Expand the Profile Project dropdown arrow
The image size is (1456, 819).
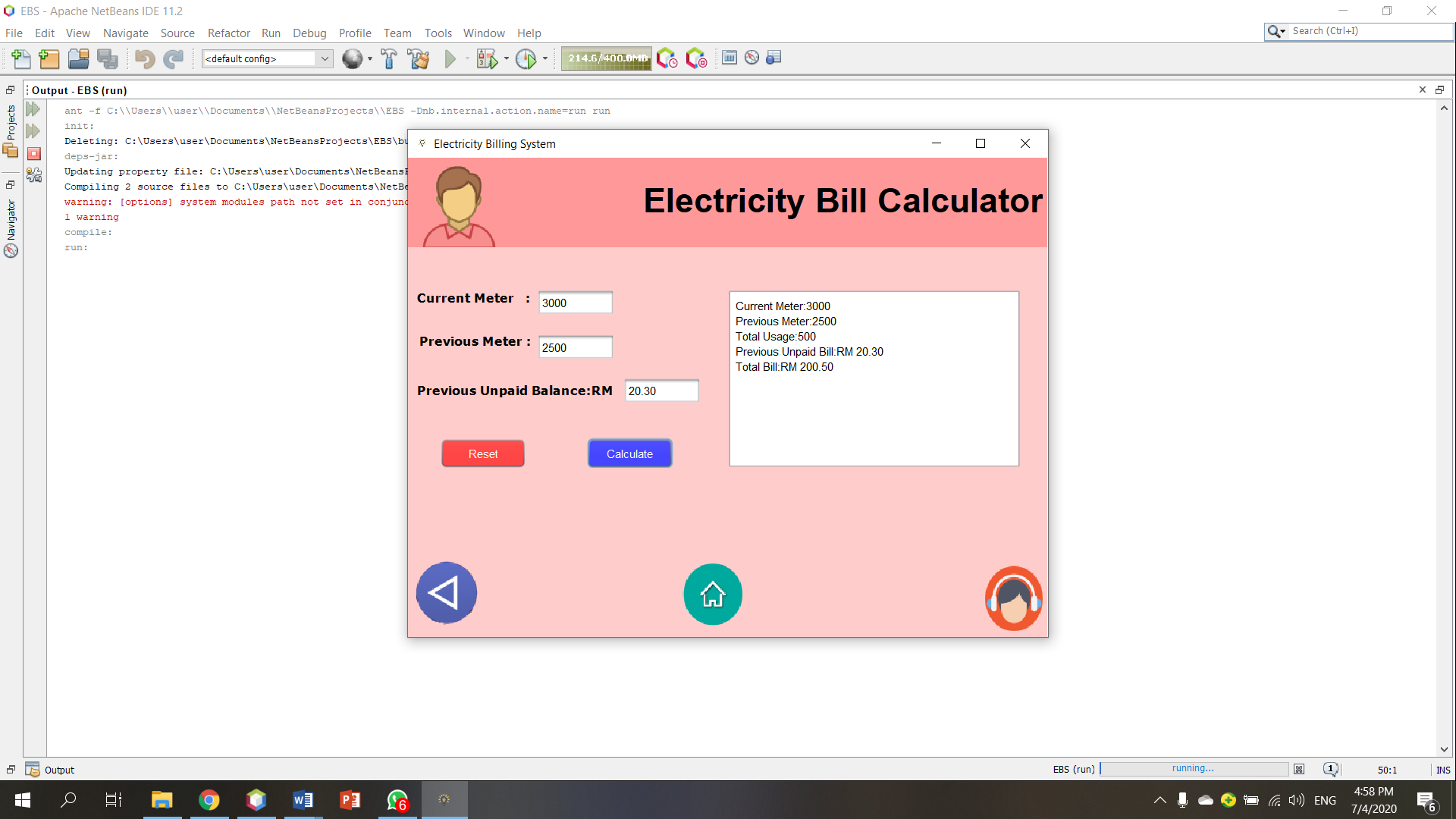coord(545,58)
